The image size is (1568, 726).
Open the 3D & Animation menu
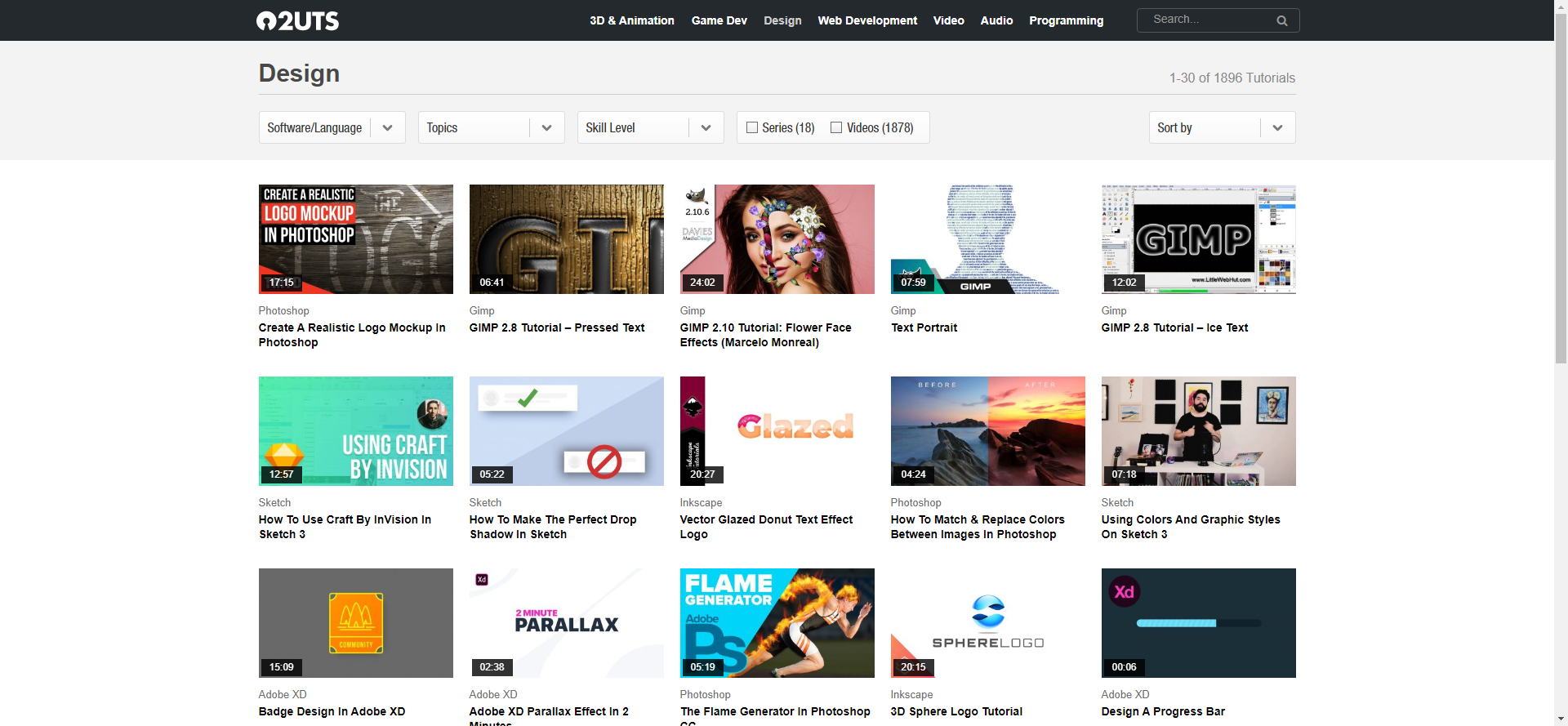tap(632, 20)
